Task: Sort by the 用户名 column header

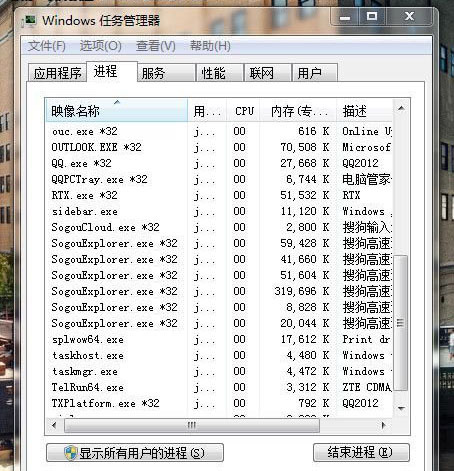Action: 207,111
